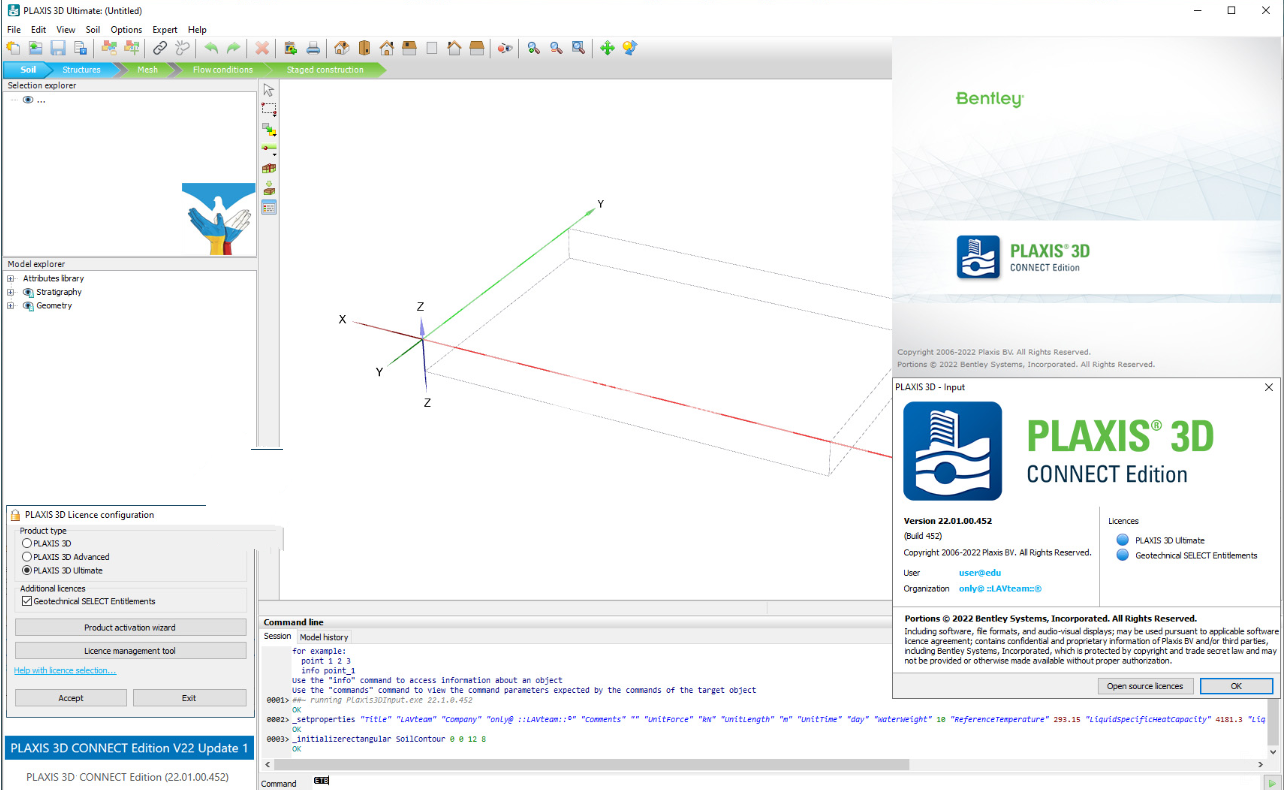Toggle visibility eye of Geometry
The width and height of the screenshot is (1285, 790).
coord(28,306)
